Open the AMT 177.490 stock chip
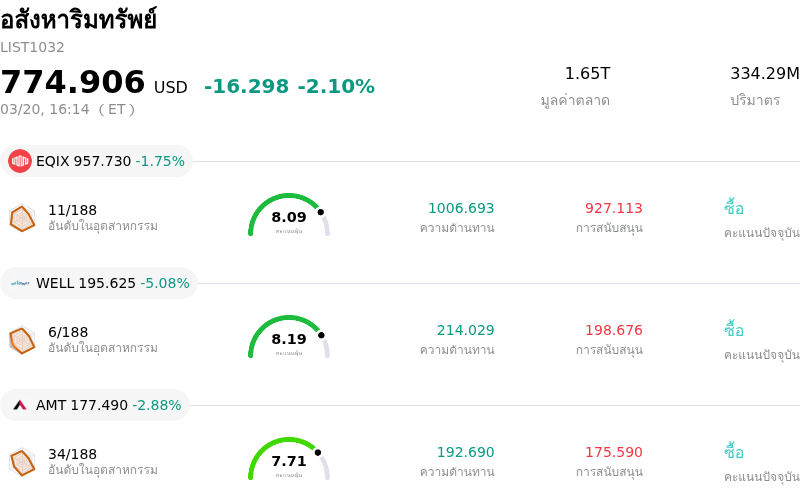 coord(96,405)
